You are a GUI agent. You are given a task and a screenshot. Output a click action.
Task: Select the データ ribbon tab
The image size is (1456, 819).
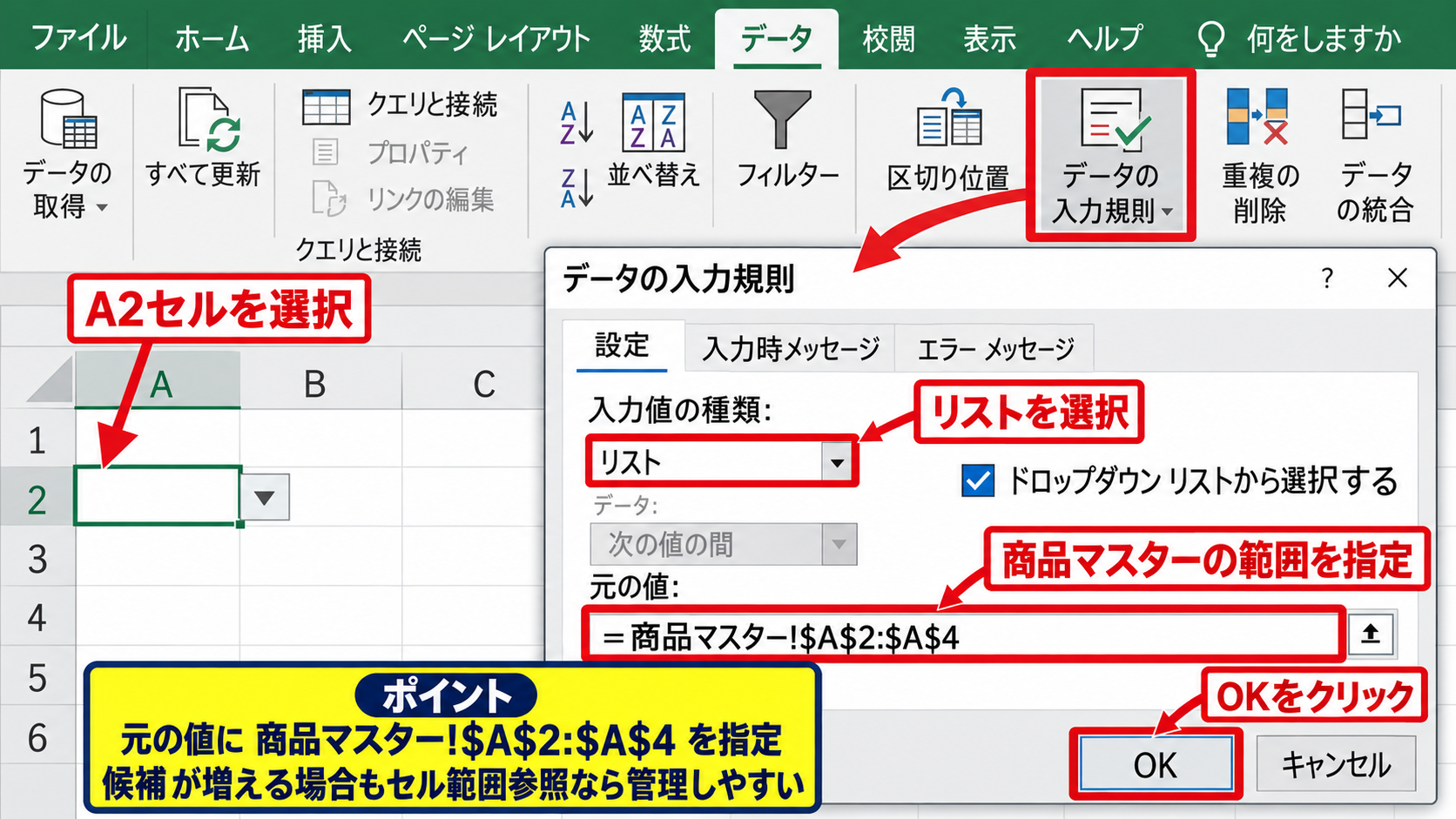click(777, 38)
